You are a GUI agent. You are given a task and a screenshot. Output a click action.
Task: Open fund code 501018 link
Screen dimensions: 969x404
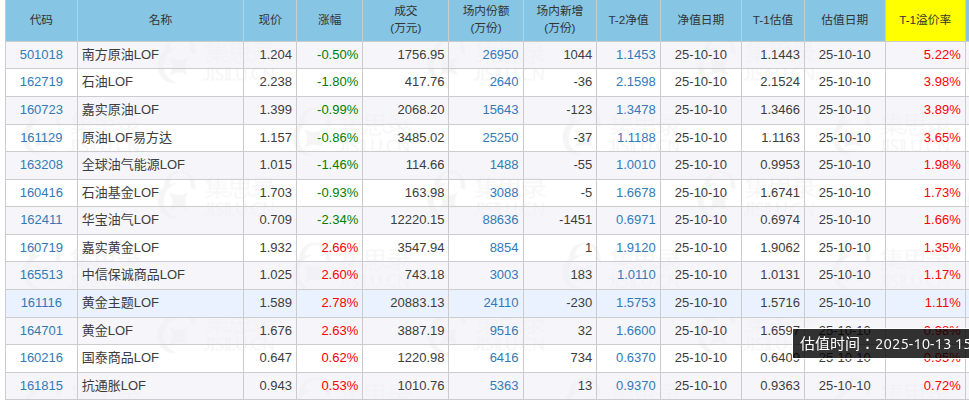[x=41, y=54]
